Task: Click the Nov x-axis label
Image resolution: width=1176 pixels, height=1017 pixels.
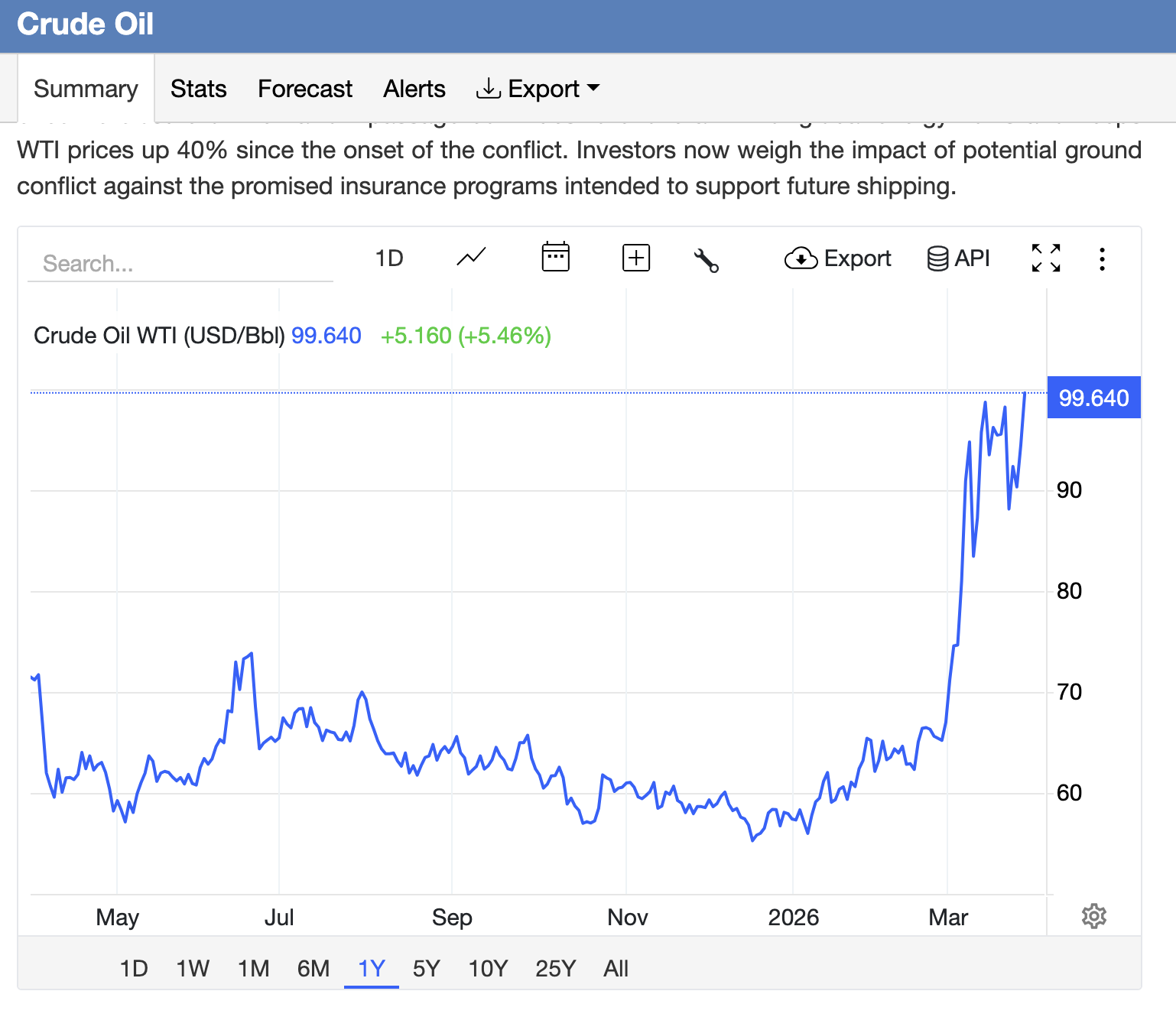Action: coord(627,917)
